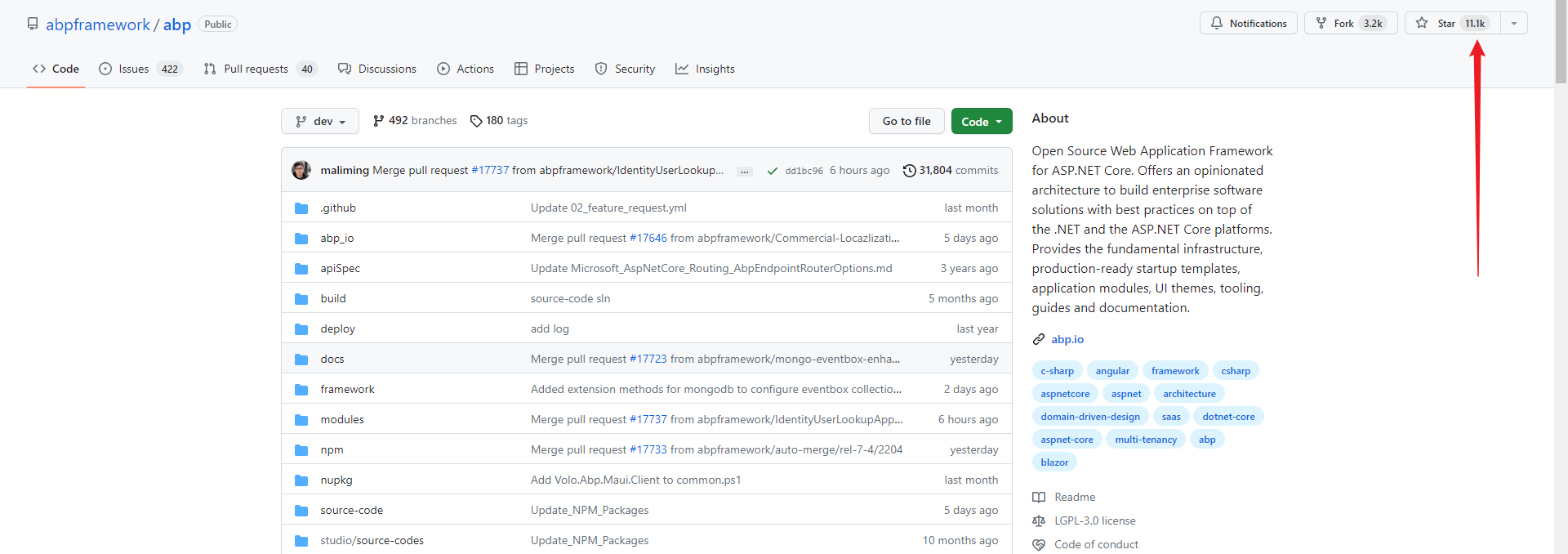The width and height of the screenshot is (1568, 554).
Task: Click the commit status checkmark icon
Action: pos(772,171)
